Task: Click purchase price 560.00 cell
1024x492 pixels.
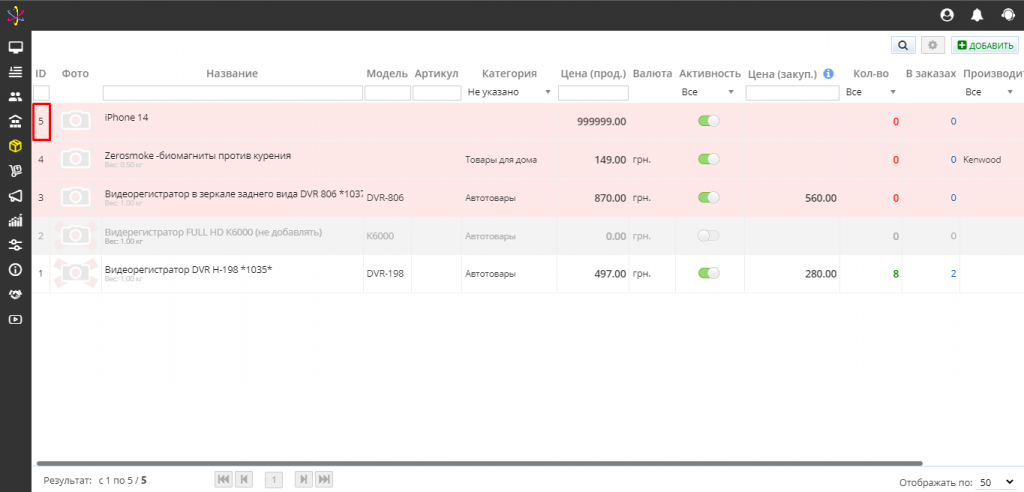Action: click(x=821, y=198)
